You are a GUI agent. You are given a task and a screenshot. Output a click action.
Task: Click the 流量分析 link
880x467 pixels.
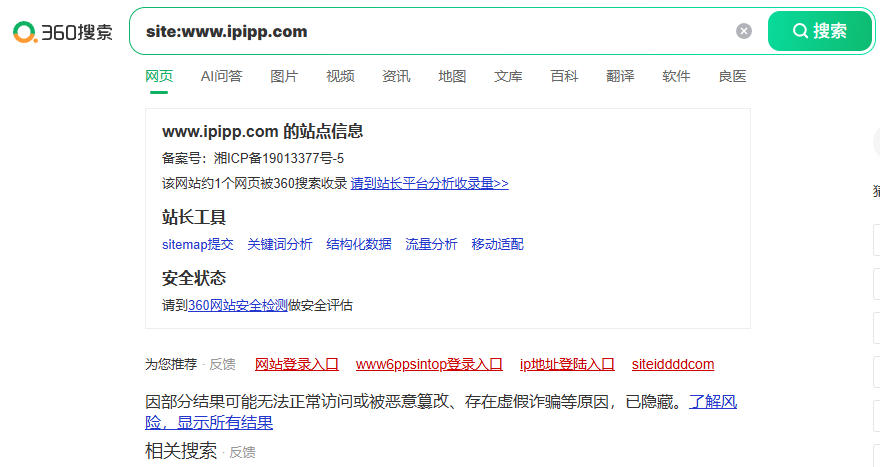point(431,244)
